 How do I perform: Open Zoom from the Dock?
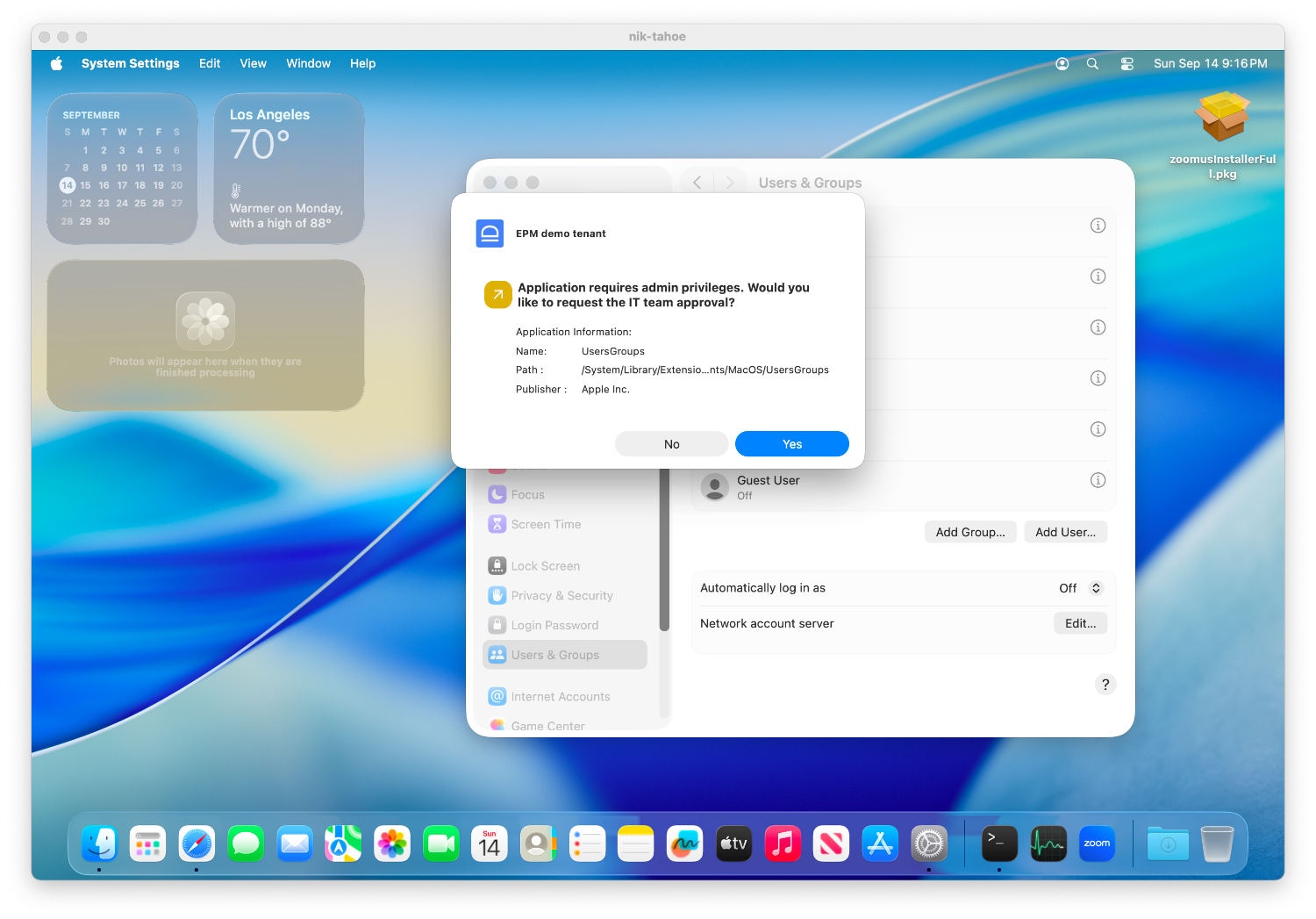click(x=1097, y=844)
